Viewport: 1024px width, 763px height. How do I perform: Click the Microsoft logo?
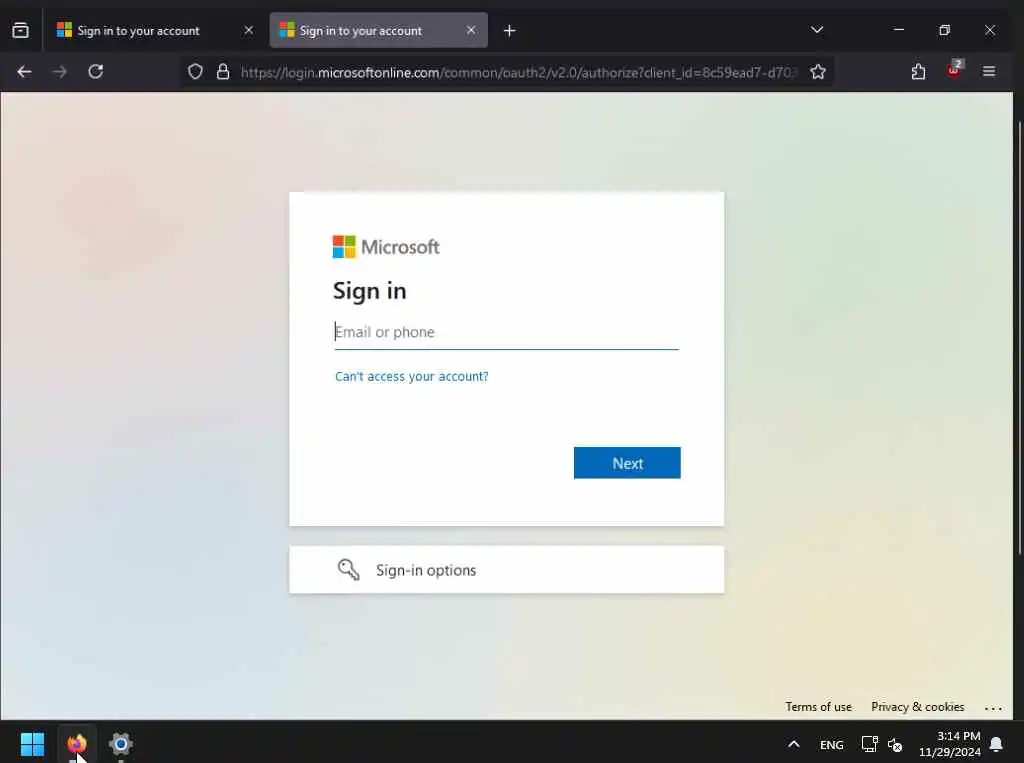click(386, 247)
